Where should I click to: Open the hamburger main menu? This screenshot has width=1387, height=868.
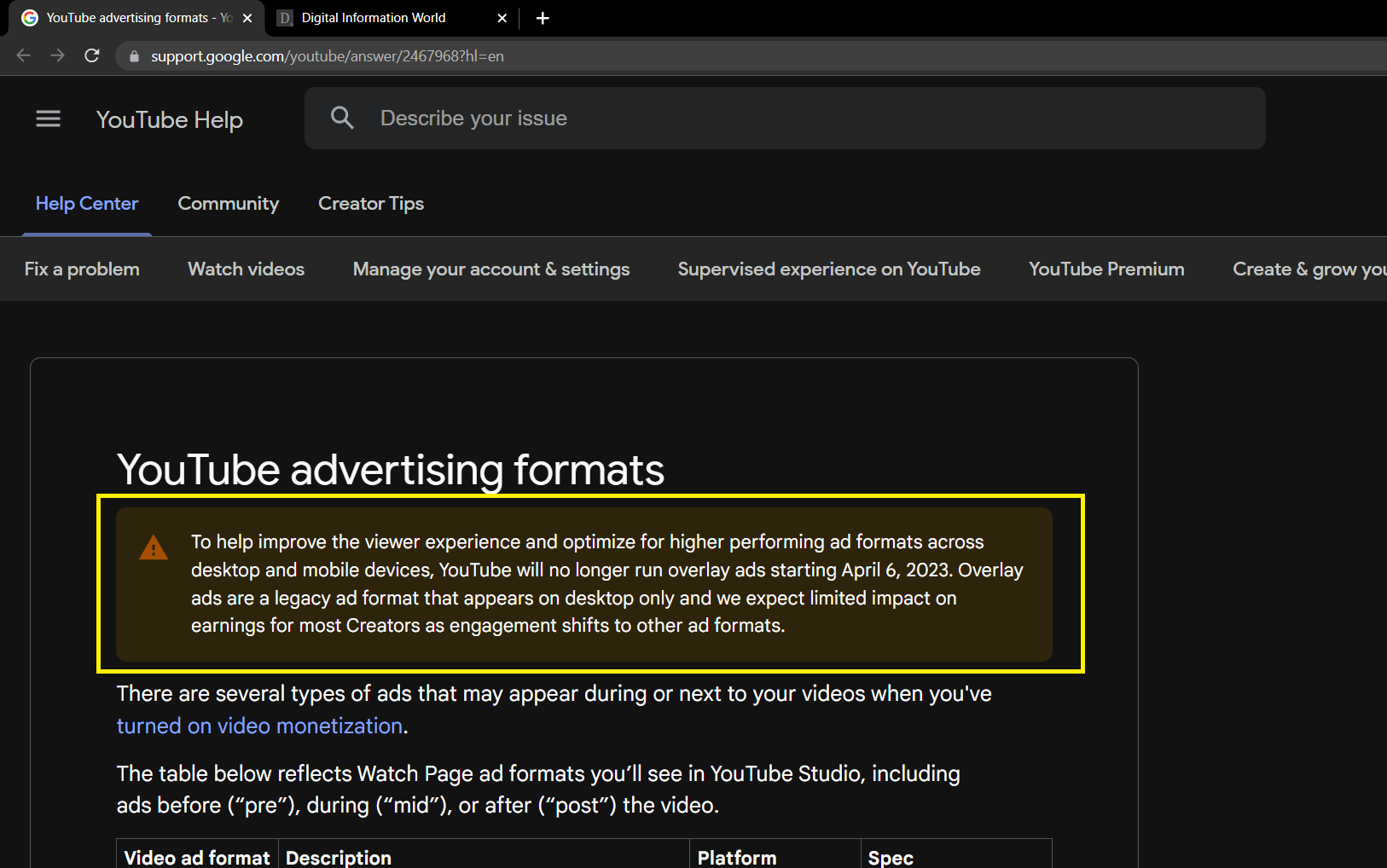pos(49,119)
